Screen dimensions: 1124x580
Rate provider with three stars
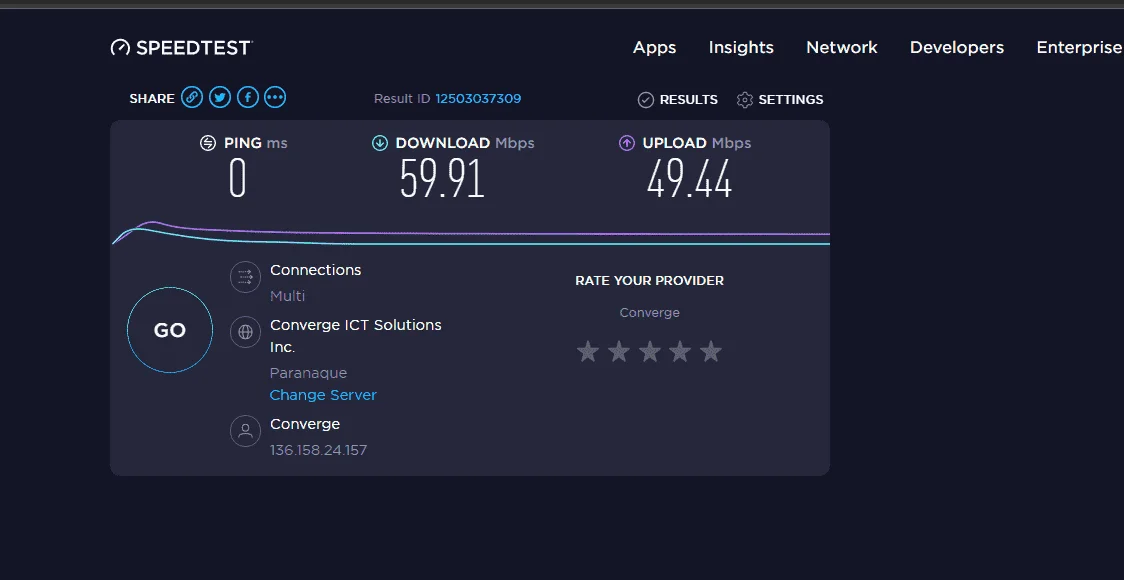pyautogui.click(x=649, y=351)
